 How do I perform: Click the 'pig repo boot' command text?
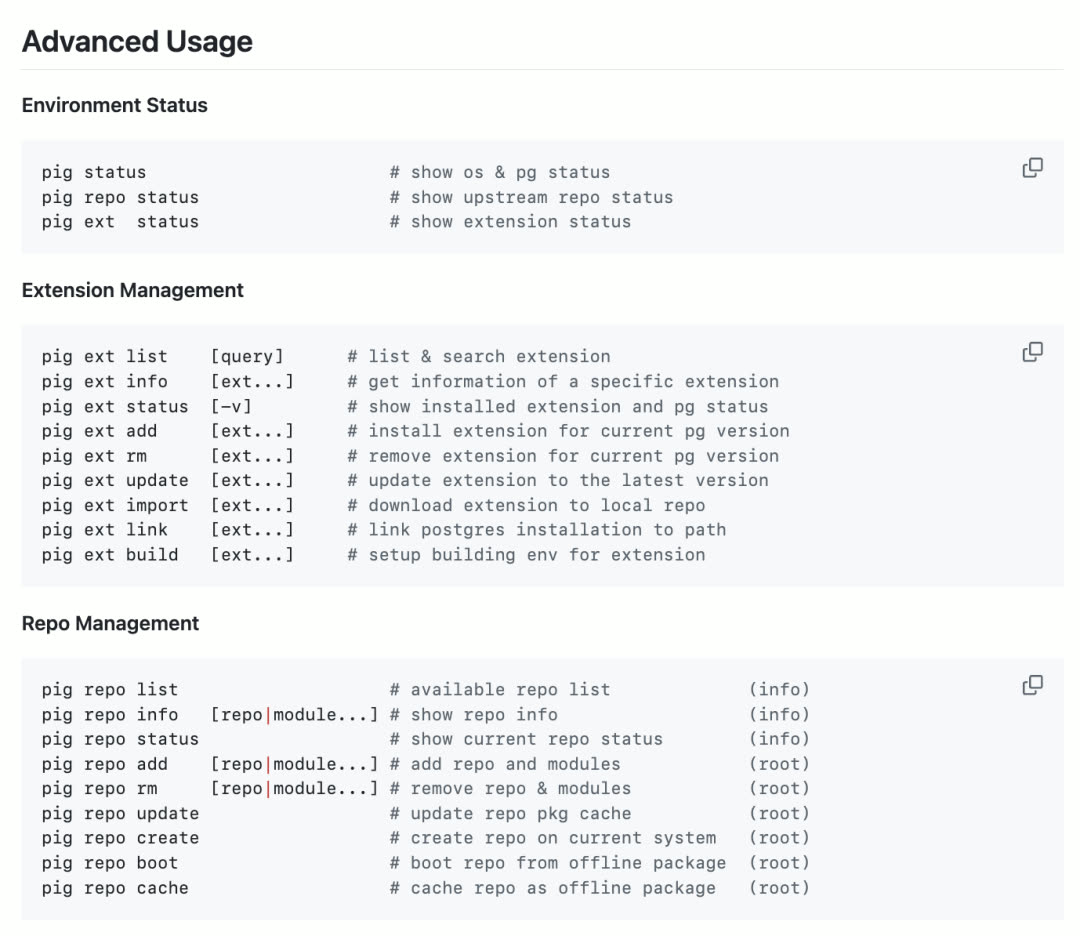[x=110, y=863]
